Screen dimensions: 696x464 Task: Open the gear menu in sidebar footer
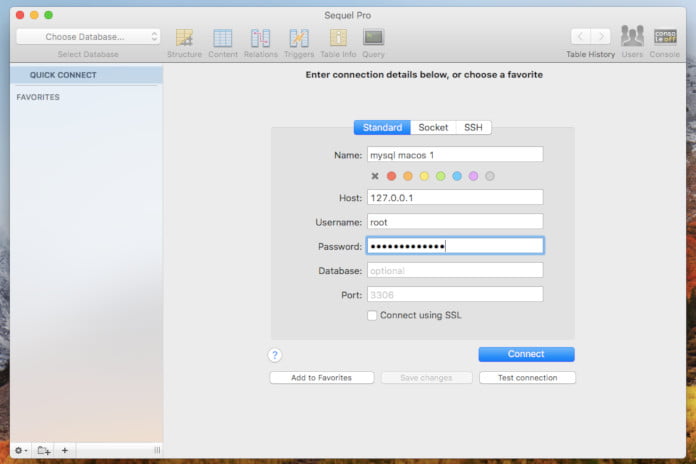pyautogui.click(x=21, y=450)
